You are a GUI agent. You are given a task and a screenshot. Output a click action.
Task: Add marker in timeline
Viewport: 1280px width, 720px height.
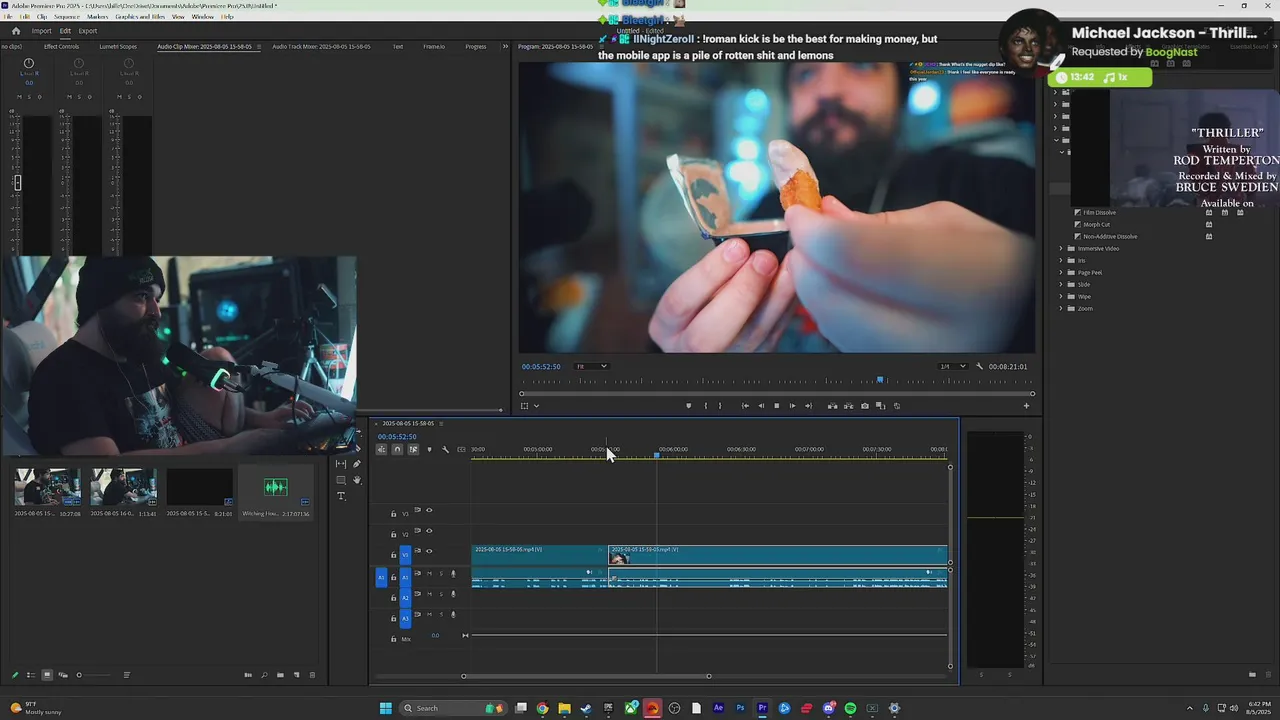pos(429,449)
